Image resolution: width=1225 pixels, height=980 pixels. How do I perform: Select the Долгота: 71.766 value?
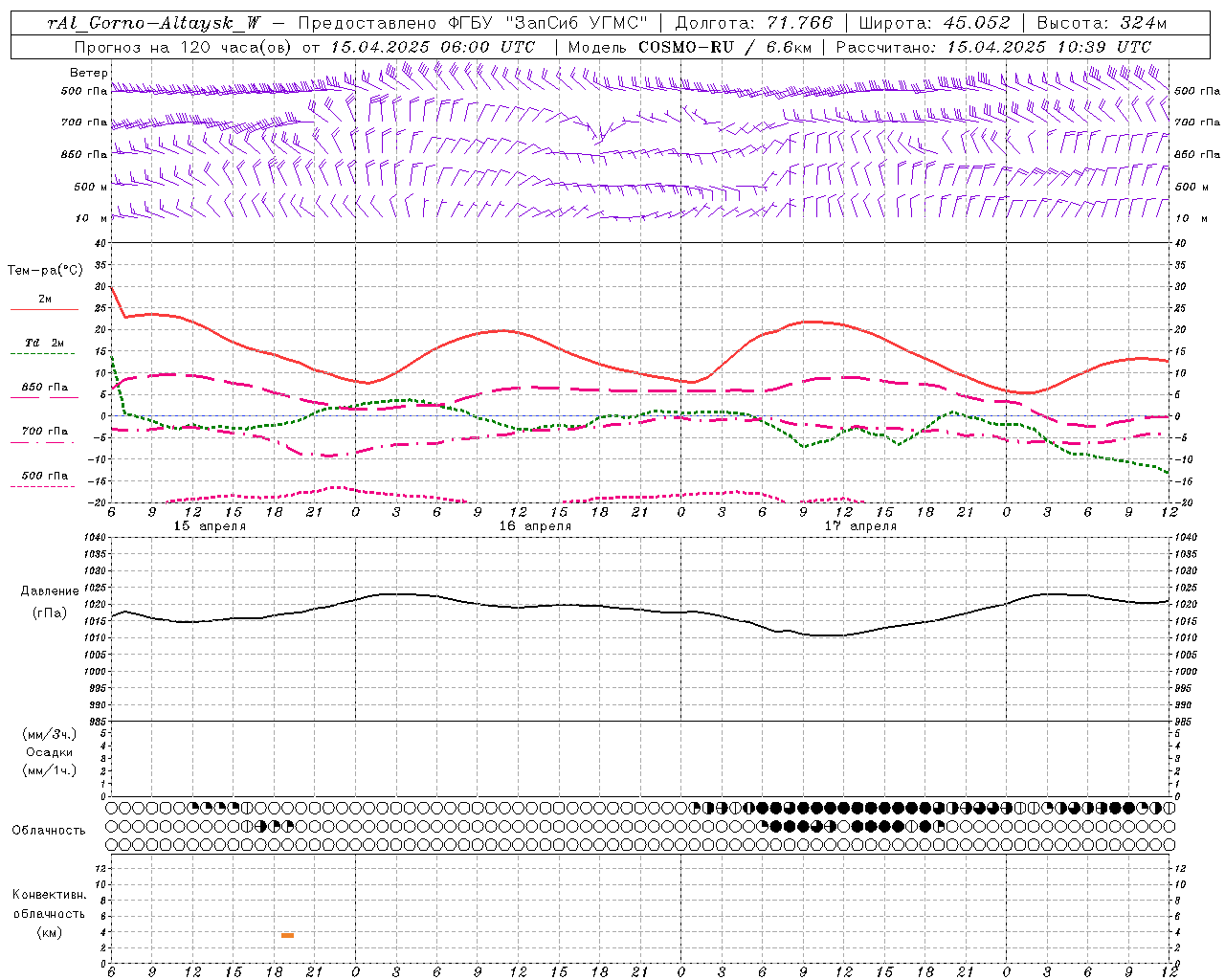point(754,23)
